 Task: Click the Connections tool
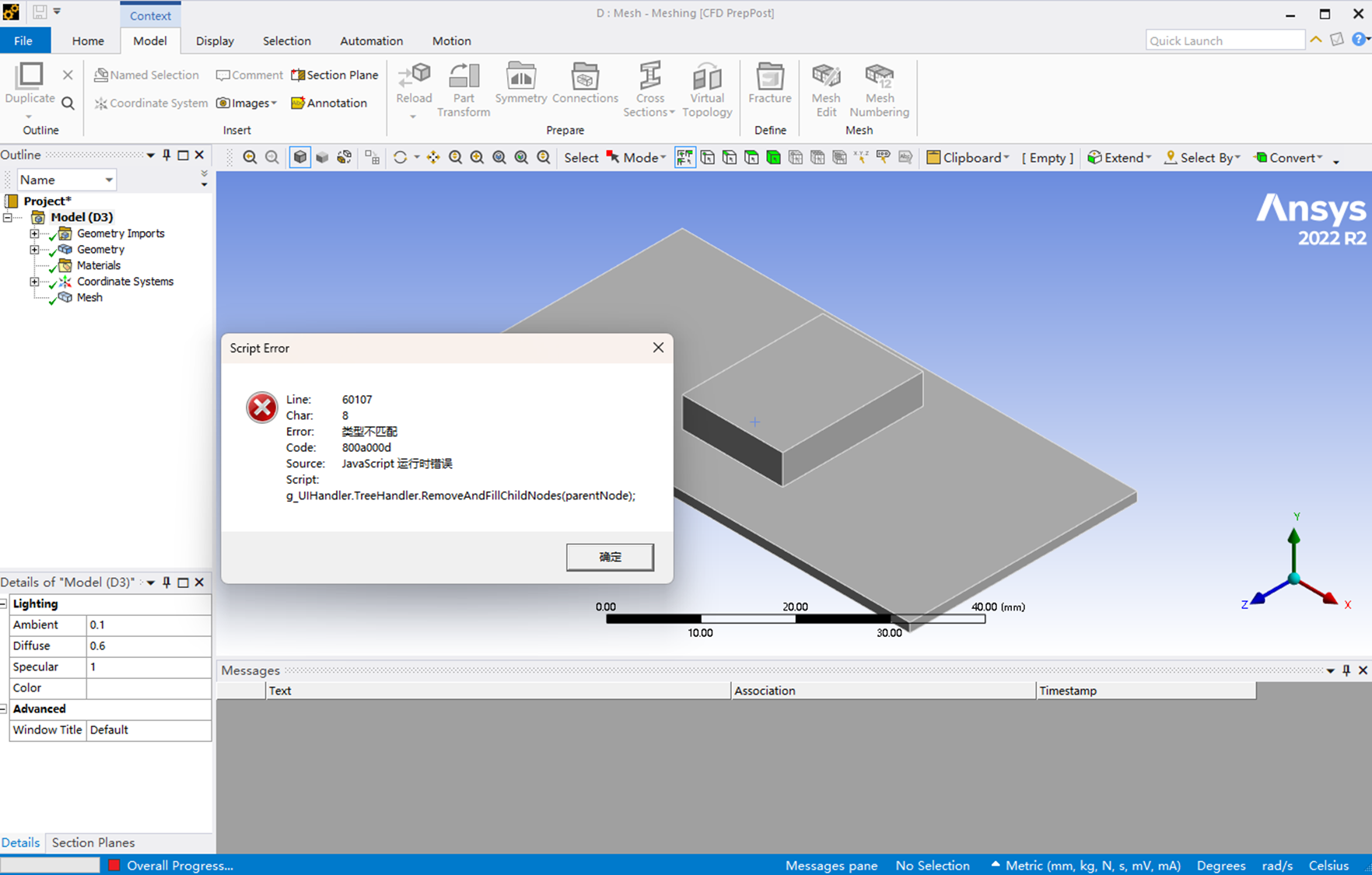(585, 83)
